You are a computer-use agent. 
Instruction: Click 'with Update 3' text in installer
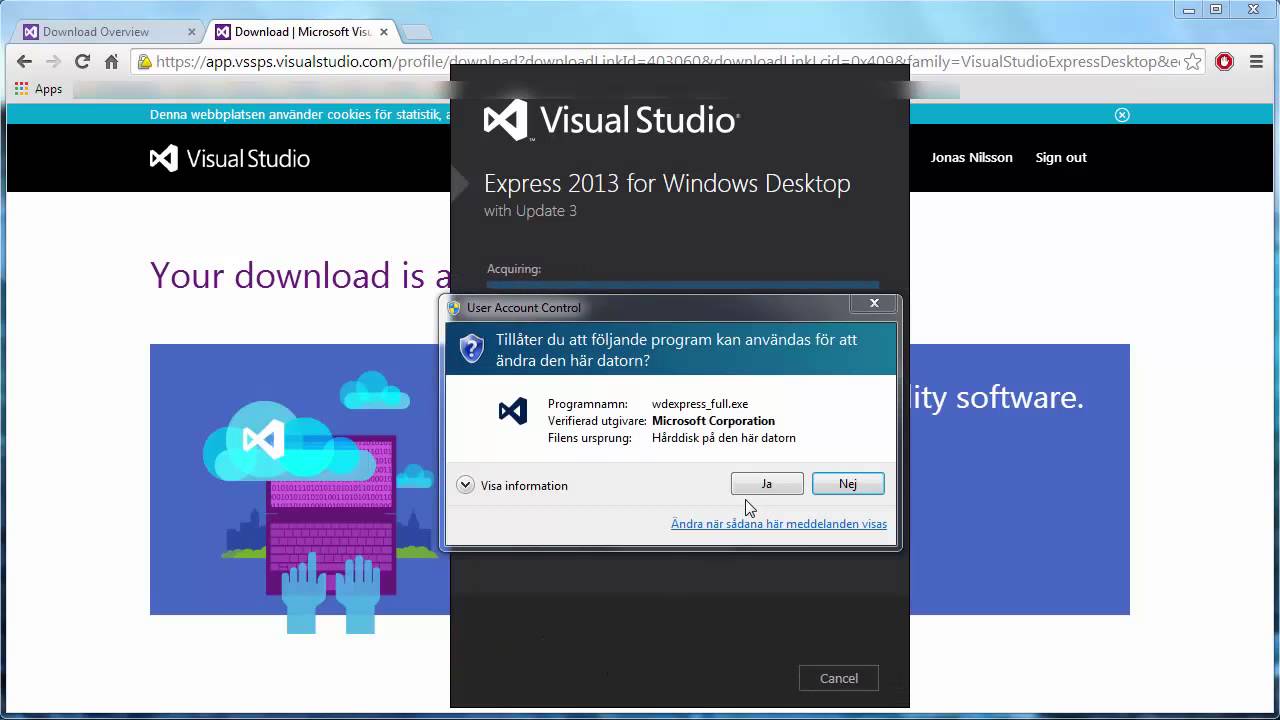[x=530, y=211]
